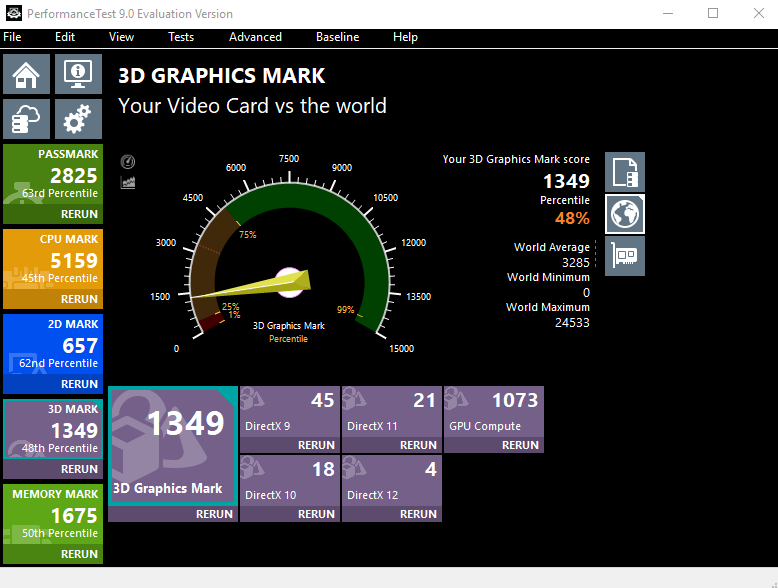The height and width of the screenshot is (588, 778).
Task: Open the System Information monitor icon
Action: click(78, 74)
